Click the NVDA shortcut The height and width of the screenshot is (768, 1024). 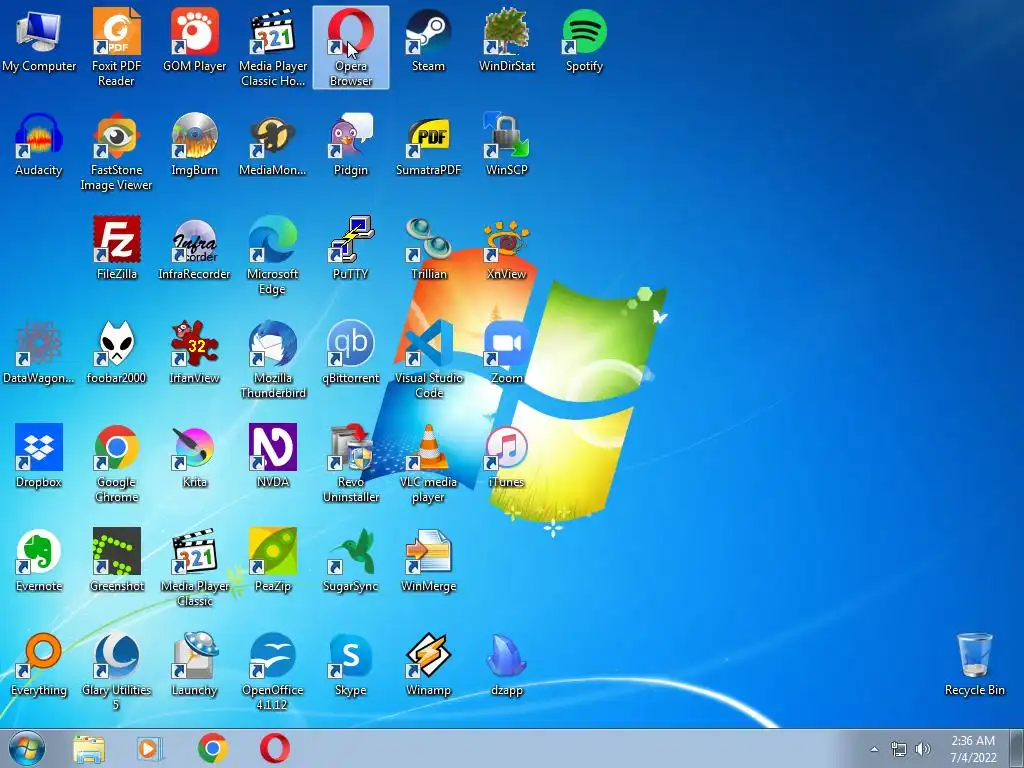click(x=273, y=456)
